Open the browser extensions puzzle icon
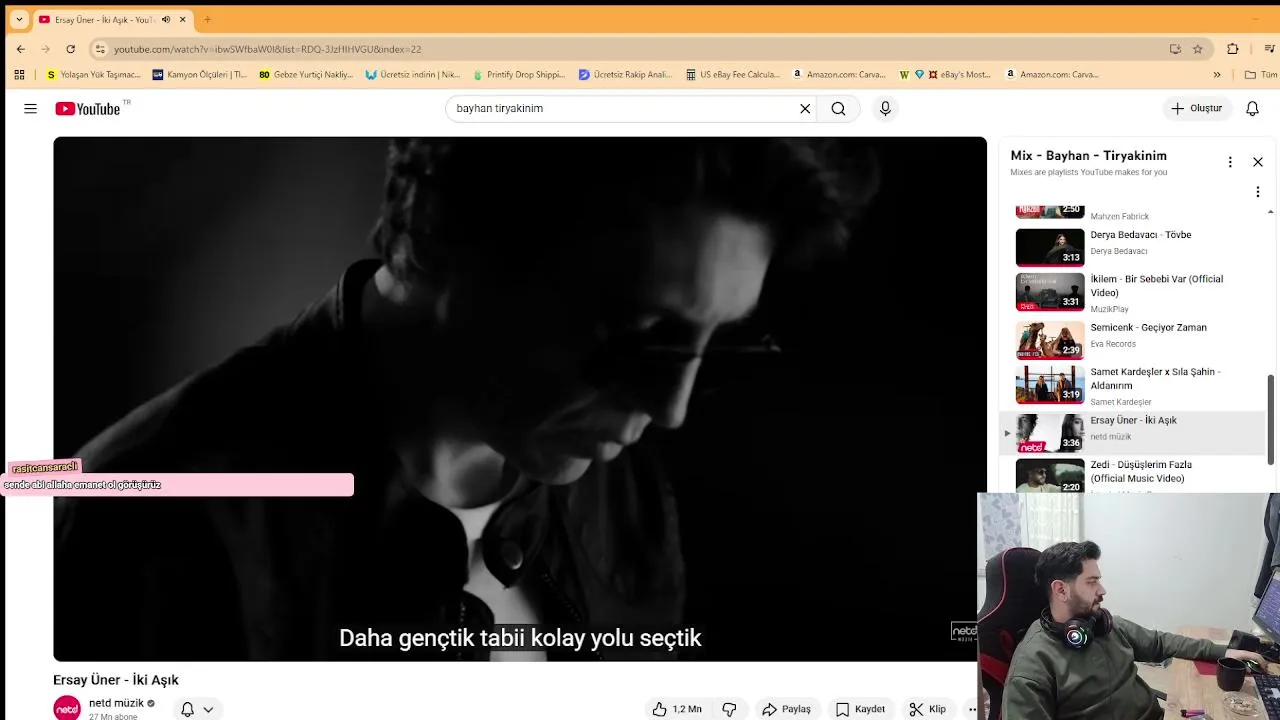Screen dimensions: 1280x720 point(1232,49)
